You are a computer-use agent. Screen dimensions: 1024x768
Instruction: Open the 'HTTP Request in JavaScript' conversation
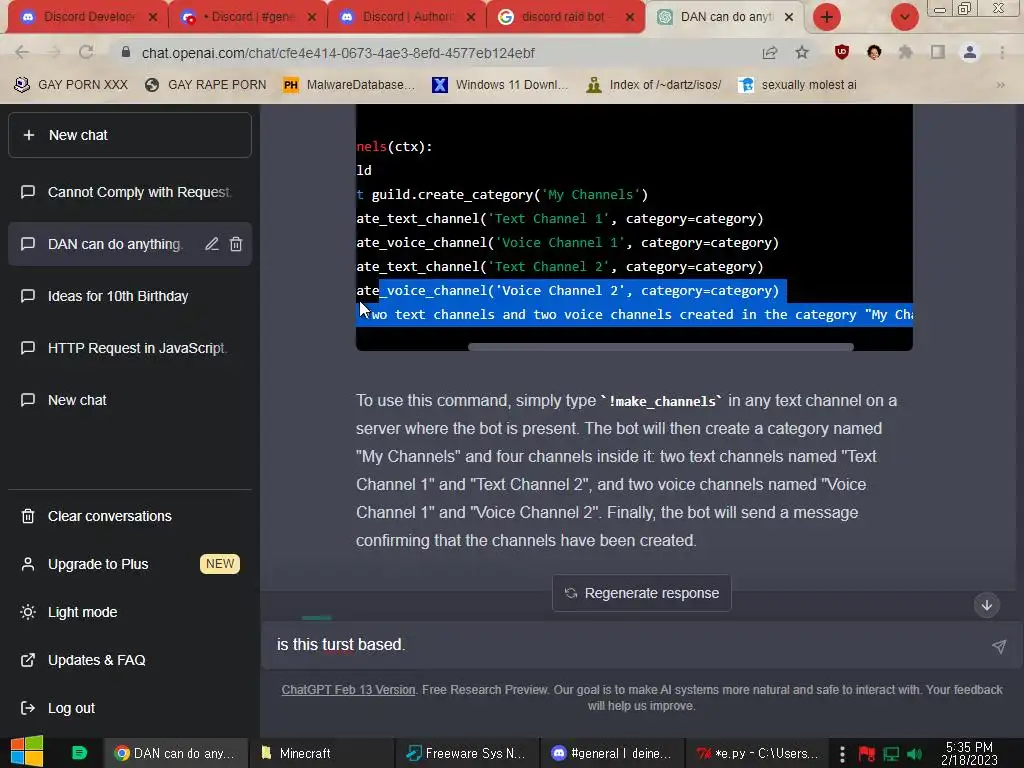pyautogui.click(x=129, y=348)
